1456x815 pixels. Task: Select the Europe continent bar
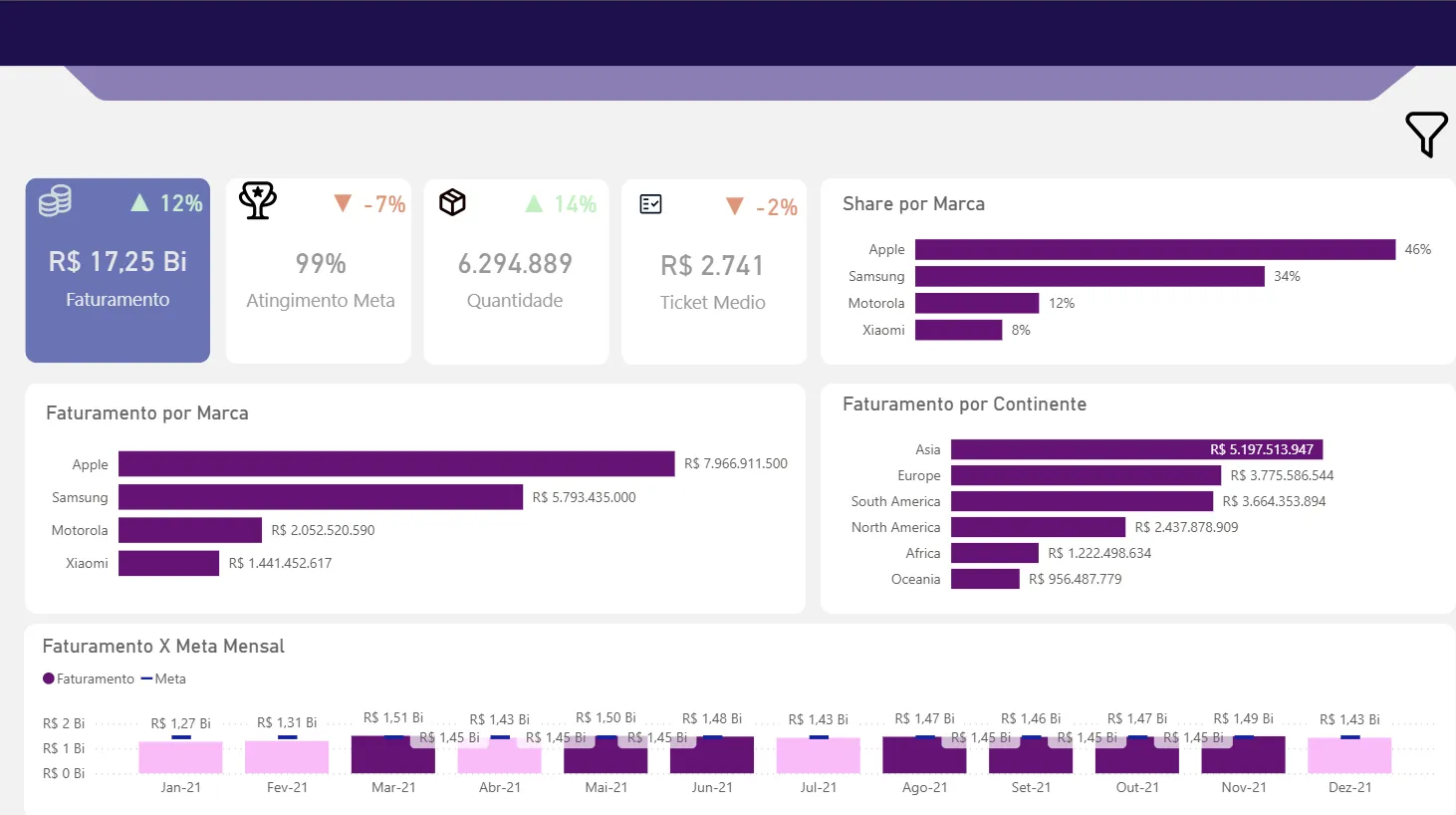(x=1086, y=475)
